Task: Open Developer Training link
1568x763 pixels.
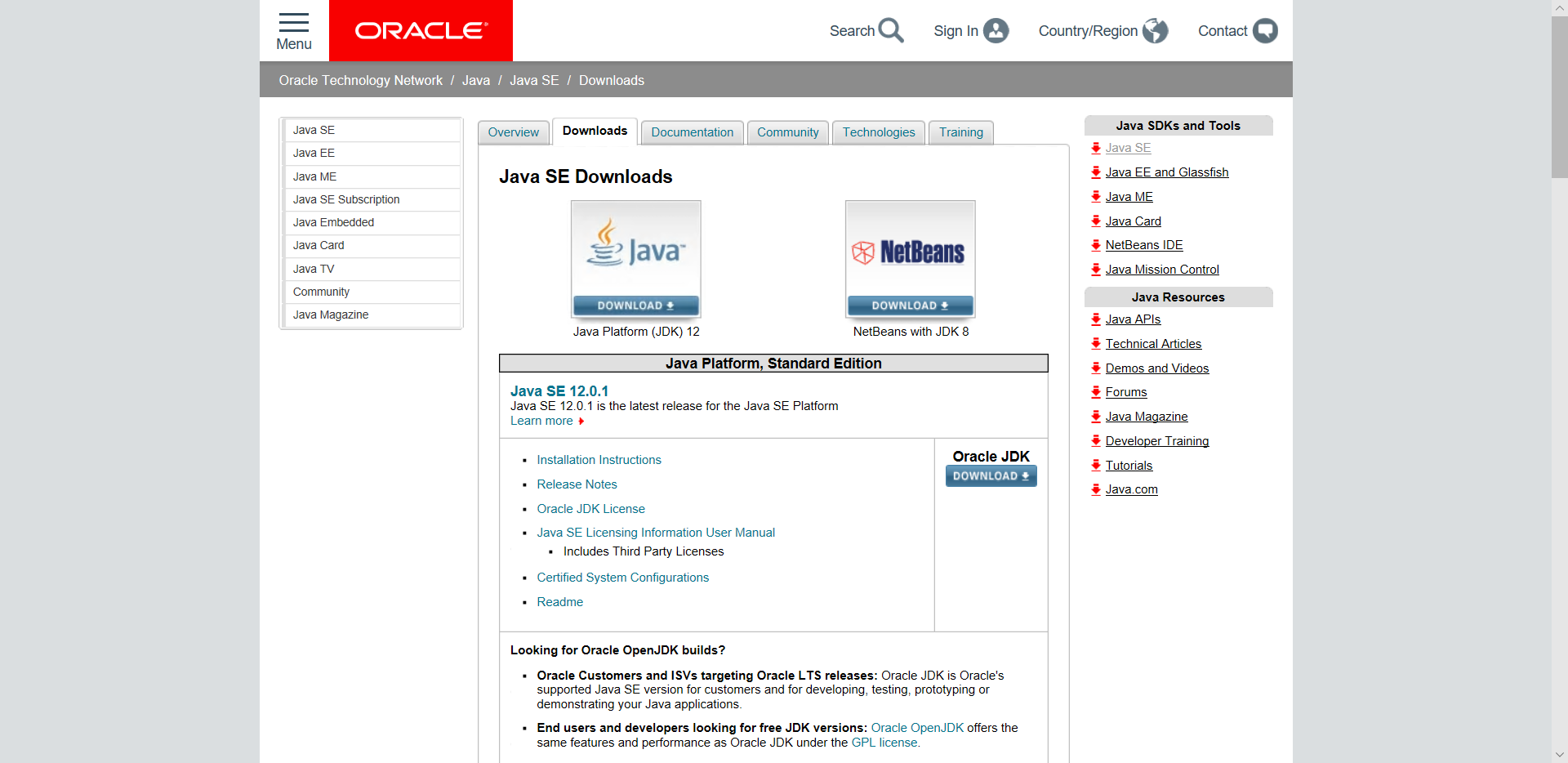Action: (x=1157, y=441)
